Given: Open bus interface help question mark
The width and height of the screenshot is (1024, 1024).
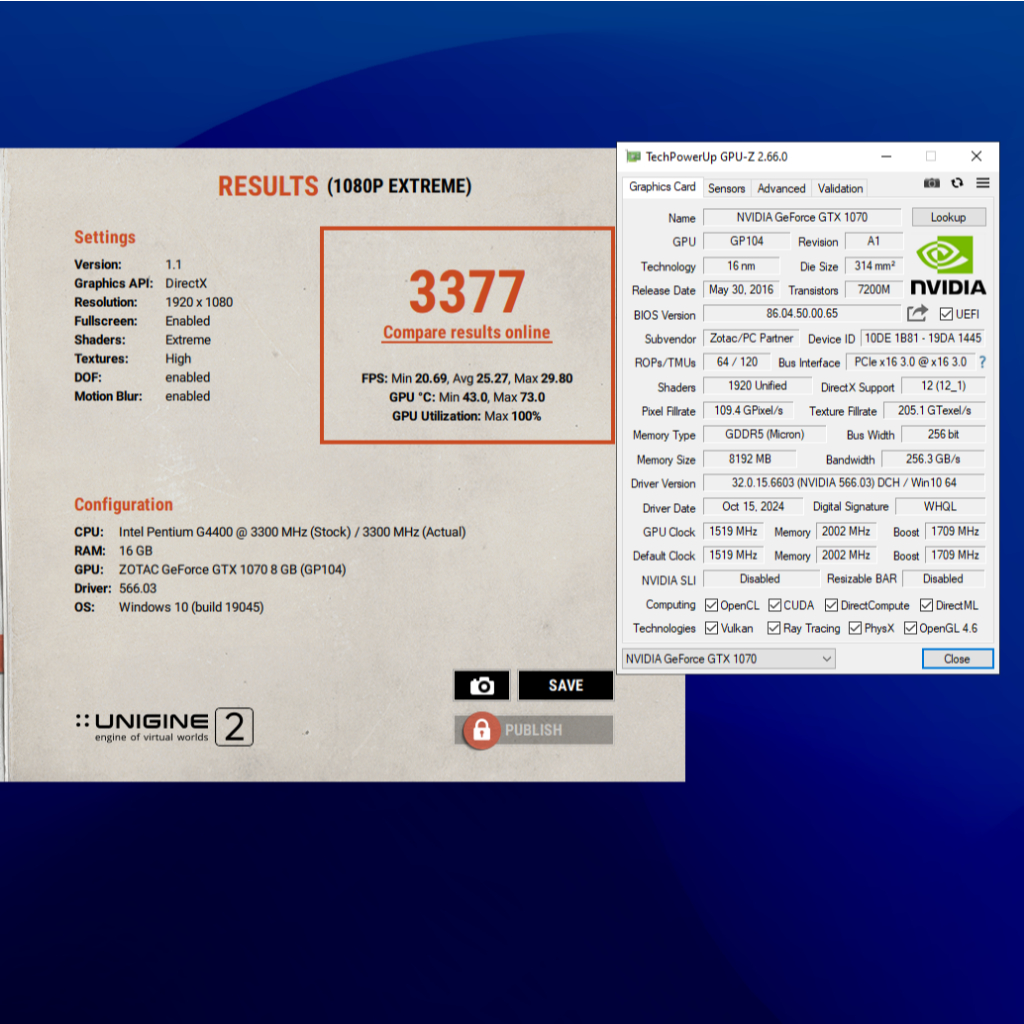Looking at the screenshot, I should point(982,362).
